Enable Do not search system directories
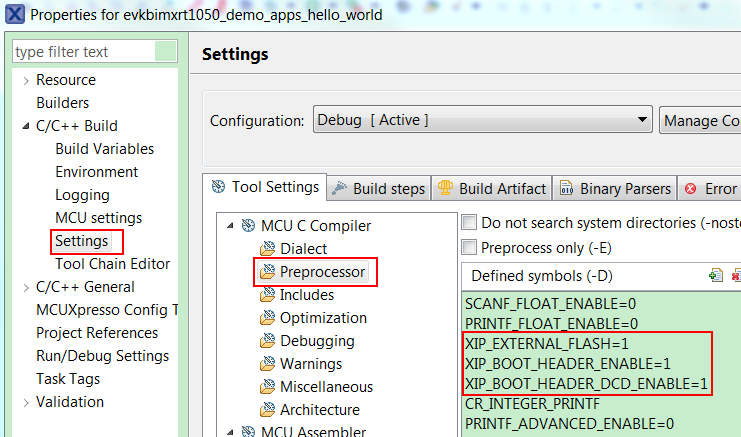The image size is (741, 437). coord(469,223)
